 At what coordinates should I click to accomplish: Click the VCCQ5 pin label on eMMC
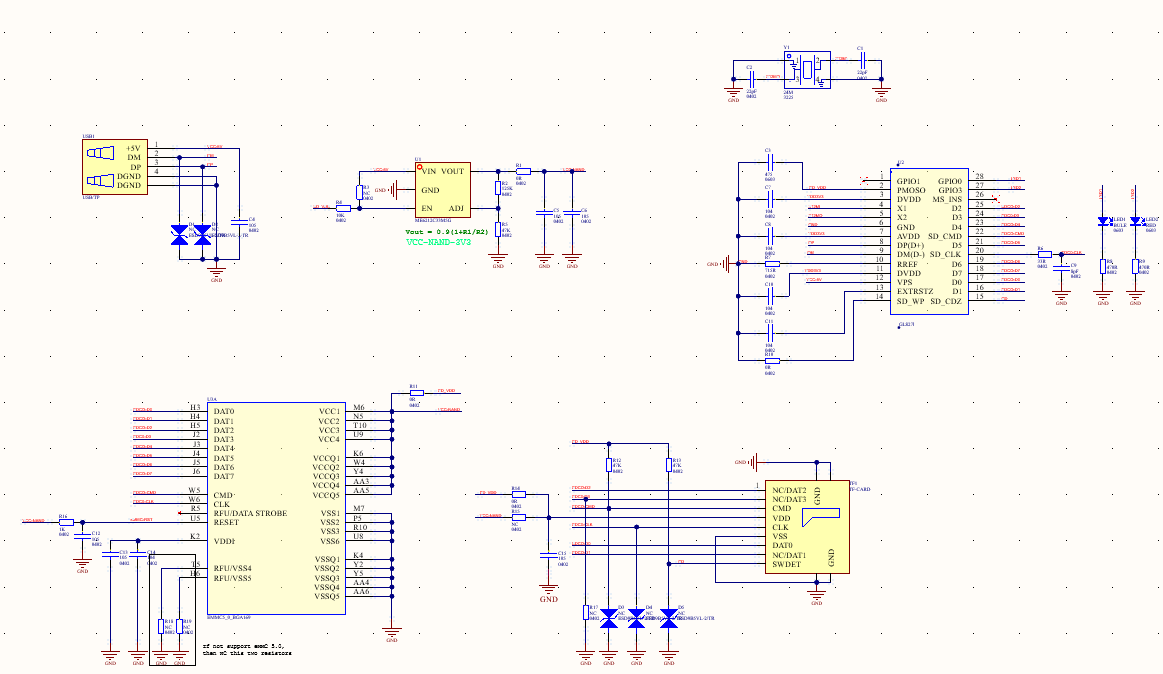[x=326, y=495]
